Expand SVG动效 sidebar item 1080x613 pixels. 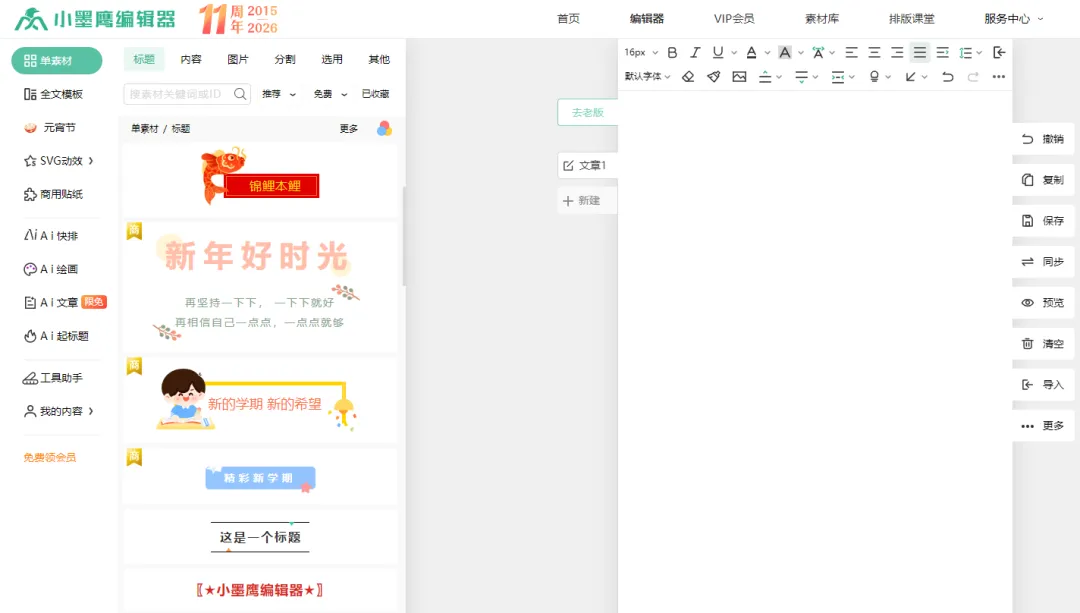tap(59, 160)
